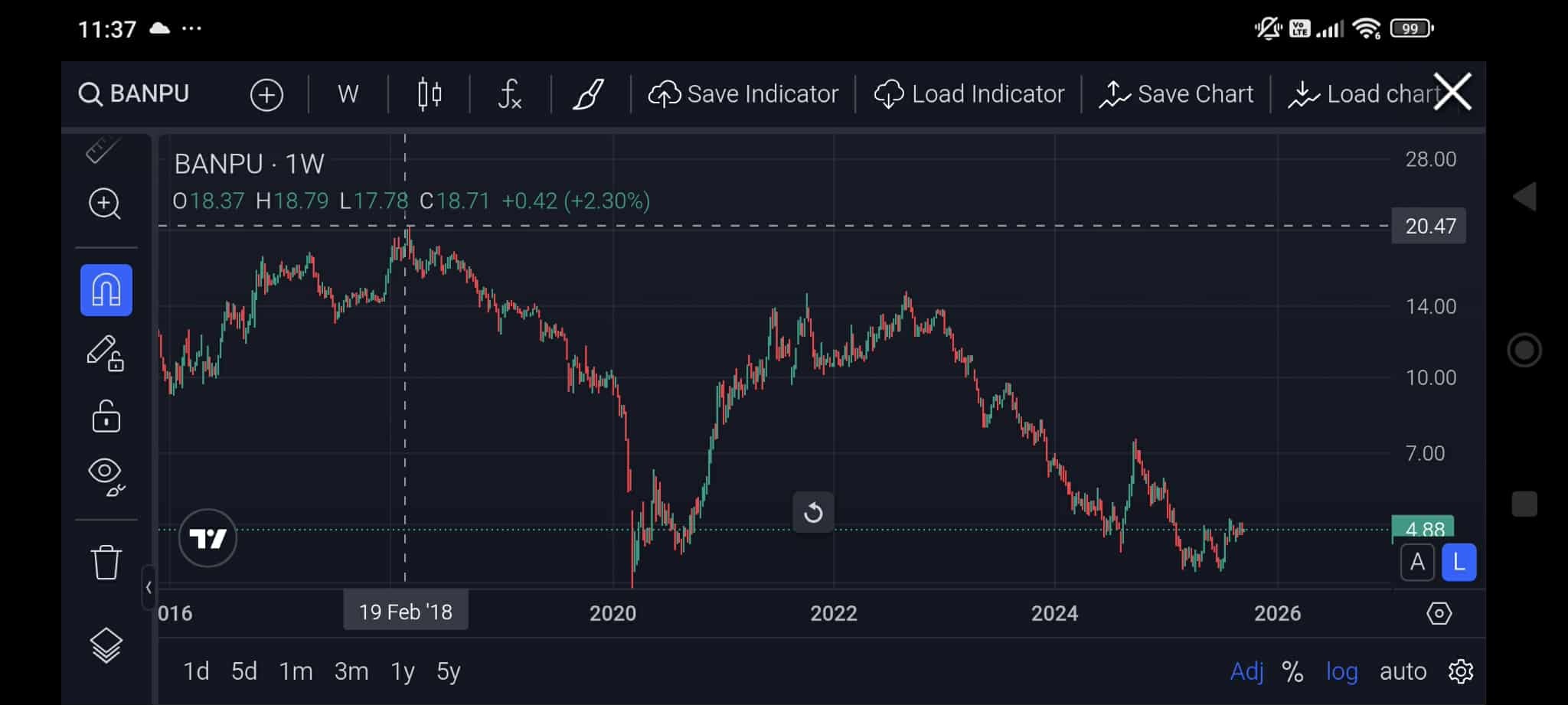Viewport: 1568px width, 705px height.
Task: Open the W timeframe interval selector
Action: click(348, 94)
